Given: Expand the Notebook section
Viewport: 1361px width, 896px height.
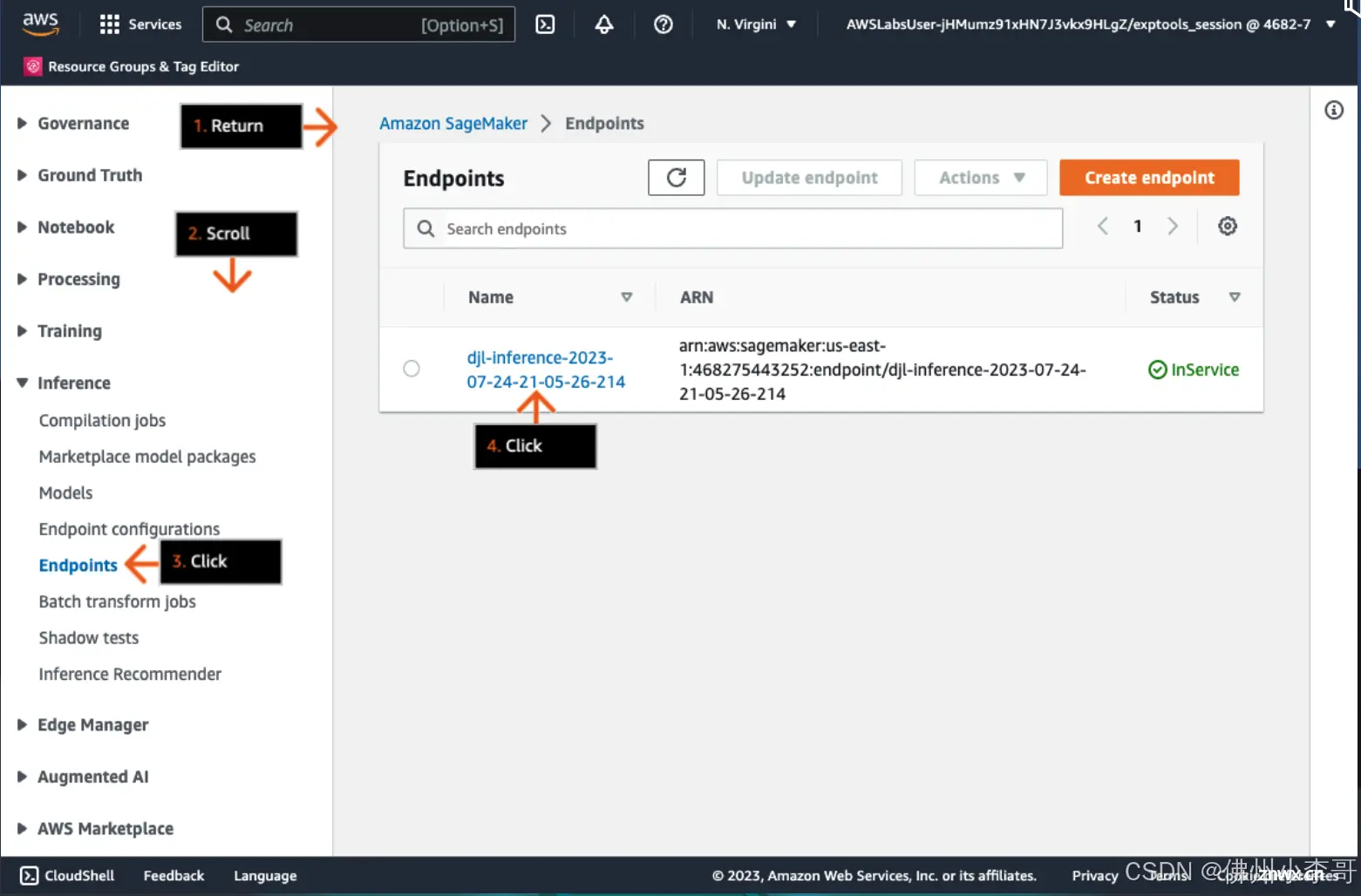Looking at the screenshot, I should pos(23,227).
